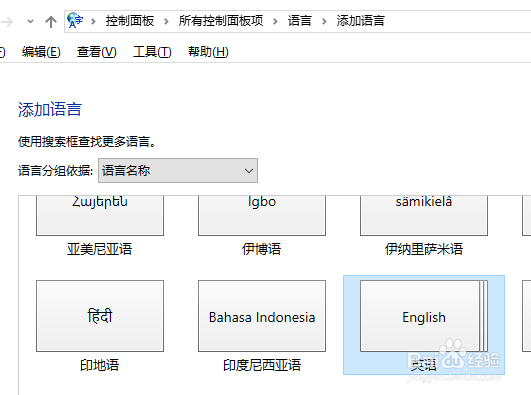The image size is (531, 395).
Task: Click the language control panel address icon
Action: [x=75, y=21]
